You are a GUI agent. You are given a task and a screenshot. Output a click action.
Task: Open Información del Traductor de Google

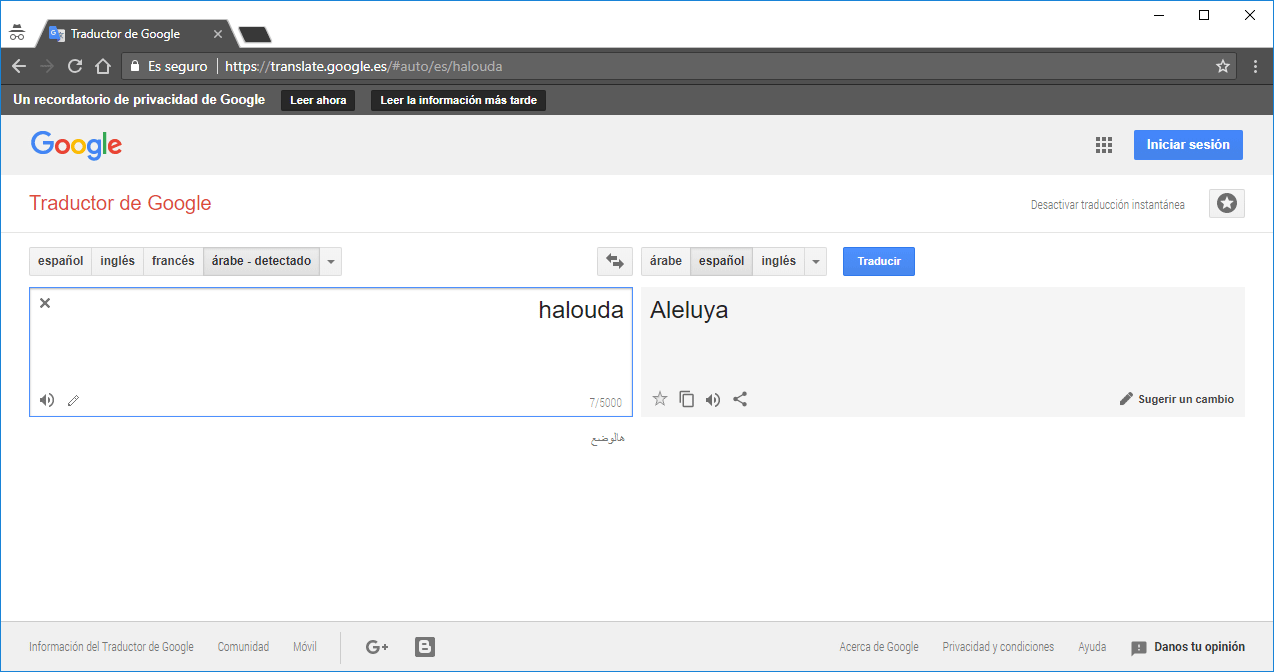point(111,647)
